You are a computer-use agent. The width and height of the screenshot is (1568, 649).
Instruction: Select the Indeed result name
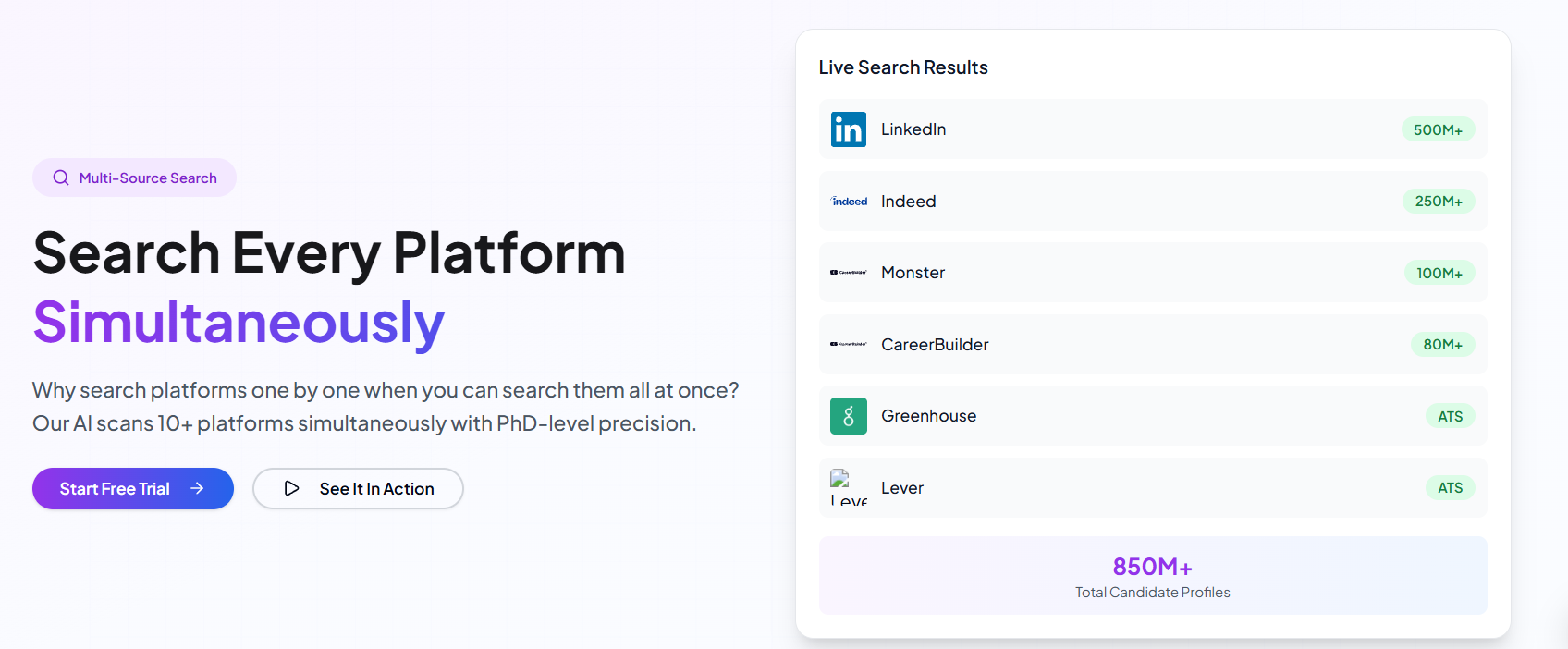point(909,201)
